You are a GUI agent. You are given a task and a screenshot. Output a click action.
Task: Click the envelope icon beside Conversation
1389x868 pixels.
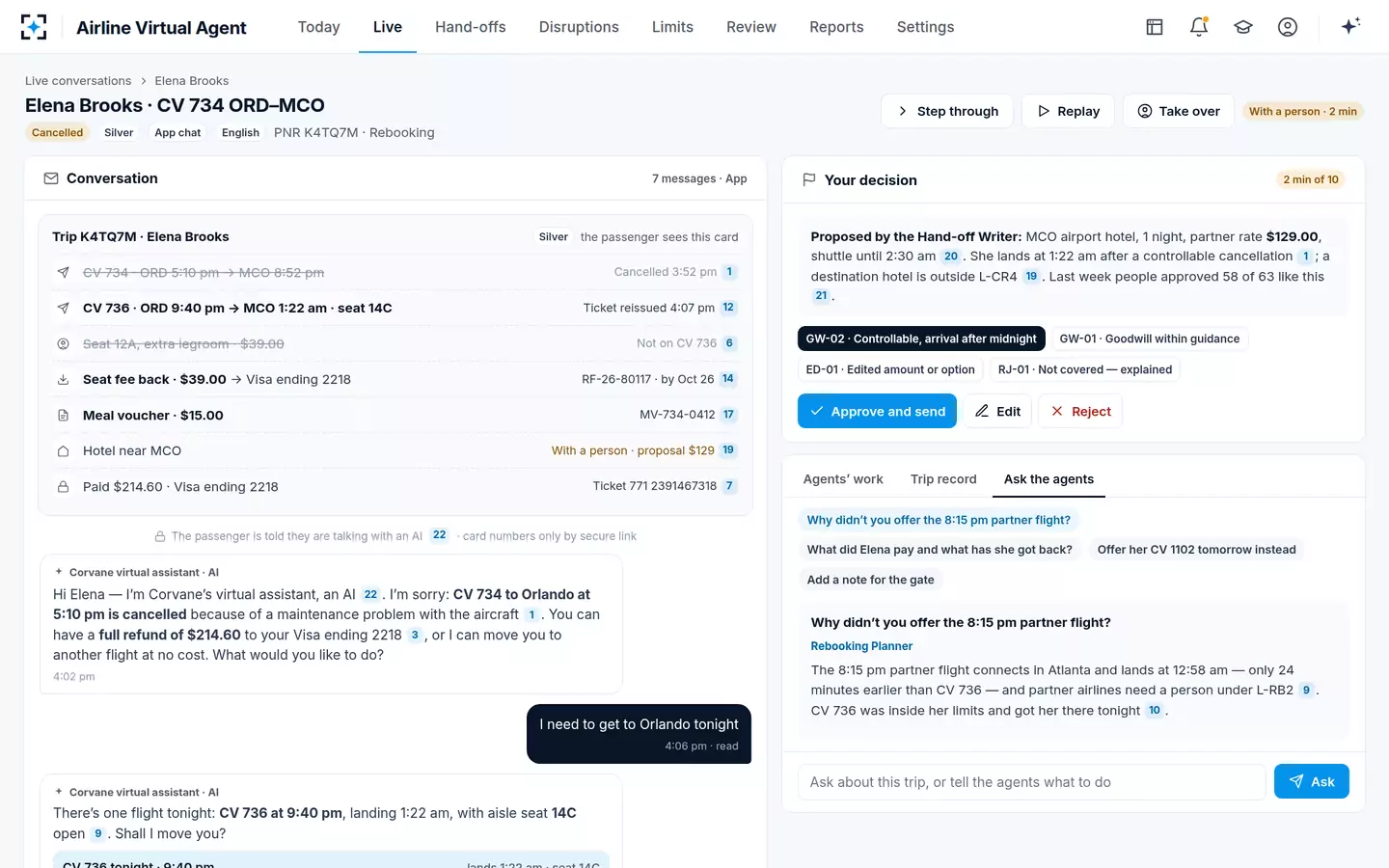tap(51, 178)
